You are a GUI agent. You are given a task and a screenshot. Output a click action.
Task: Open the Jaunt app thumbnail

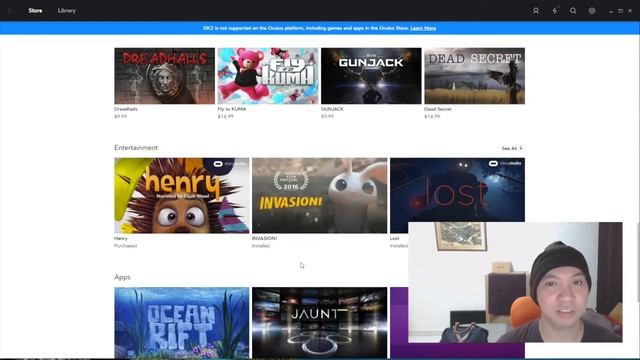320,322
